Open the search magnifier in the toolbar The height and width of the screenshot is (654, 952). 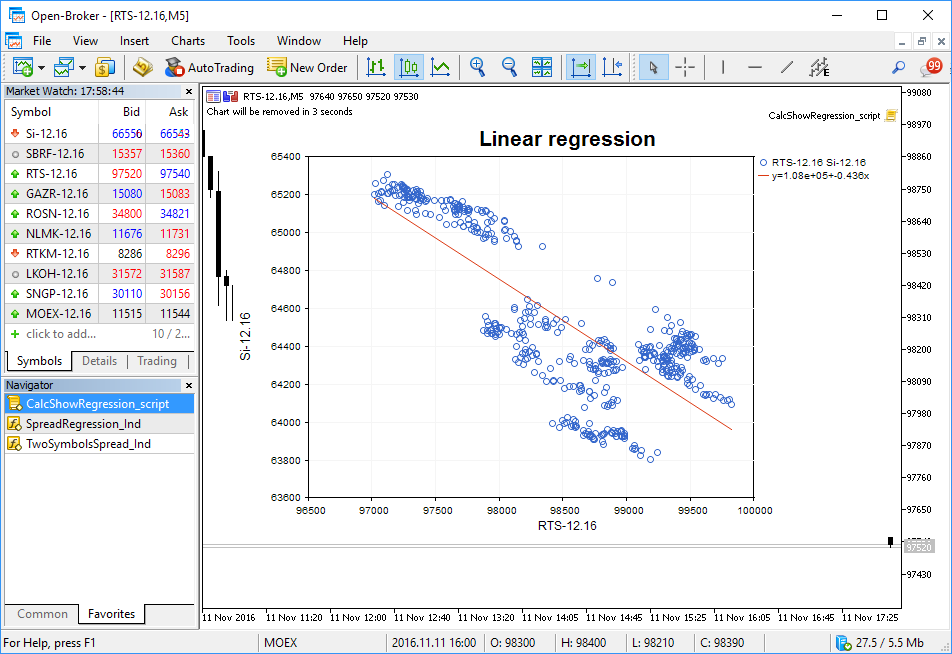[898, 67]
